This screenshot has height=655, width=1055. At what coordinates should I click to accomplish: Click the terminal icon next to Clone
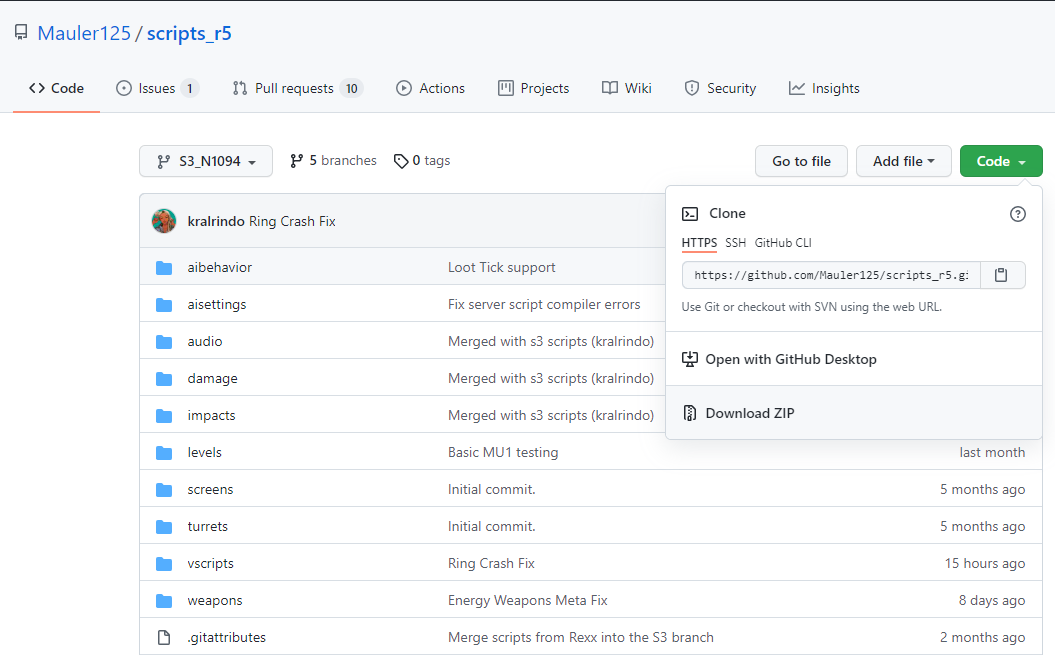pos(690,214)
